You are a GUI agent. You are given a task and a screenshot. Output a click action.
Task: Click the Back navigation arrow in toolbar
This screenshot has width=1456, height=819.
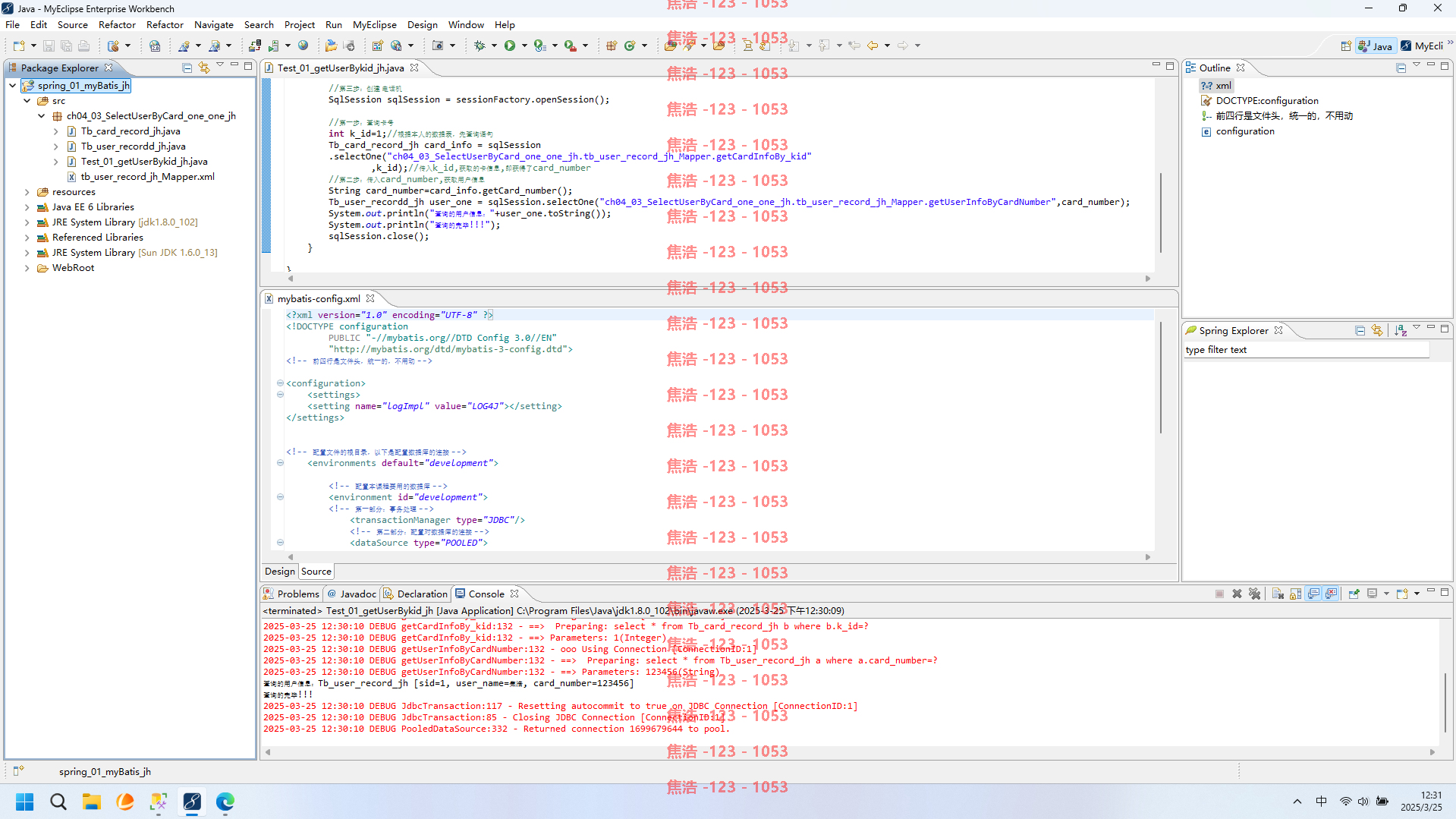[873, 46]
